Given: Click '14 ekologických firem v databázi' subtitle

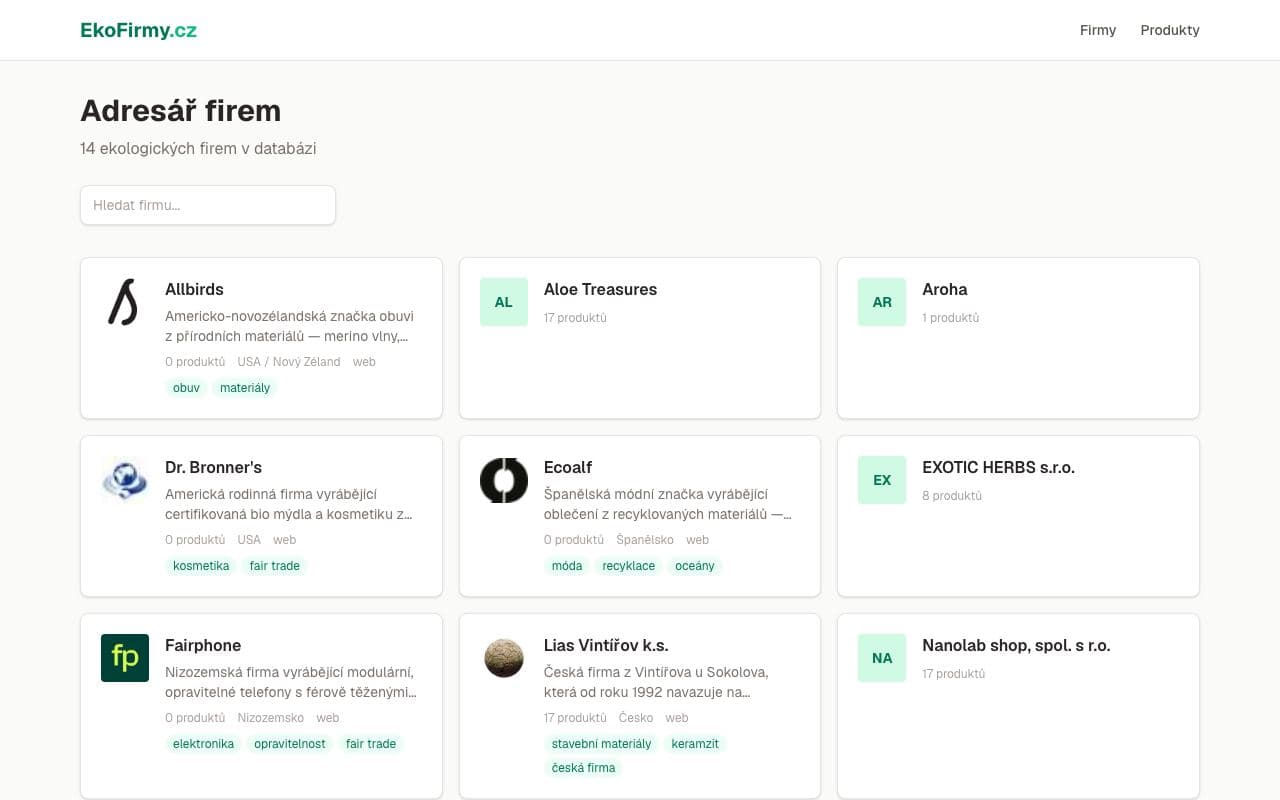Looking at the screenshot, I should tap(198, 148).
